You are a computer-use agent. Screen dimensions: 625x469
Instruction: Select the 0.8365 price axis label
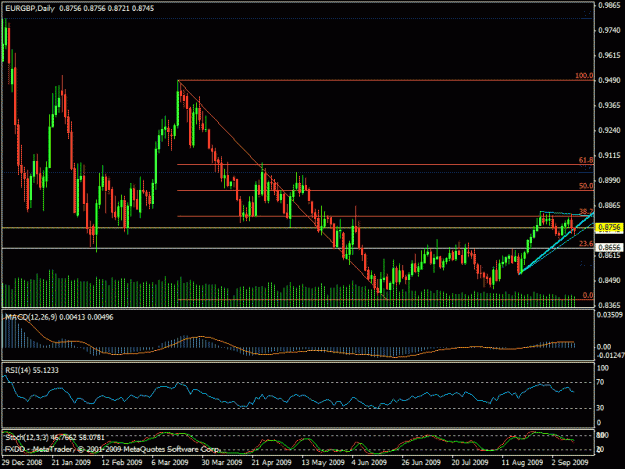(609, 305)
